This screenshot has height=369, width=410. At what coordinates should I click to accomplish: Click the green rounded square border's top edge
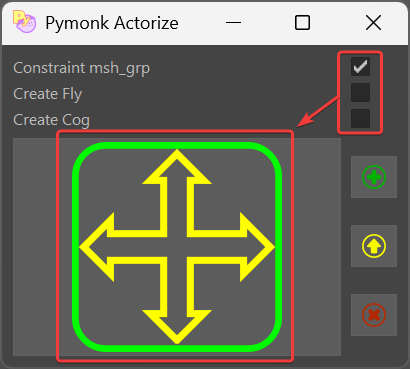pos(177,144)
